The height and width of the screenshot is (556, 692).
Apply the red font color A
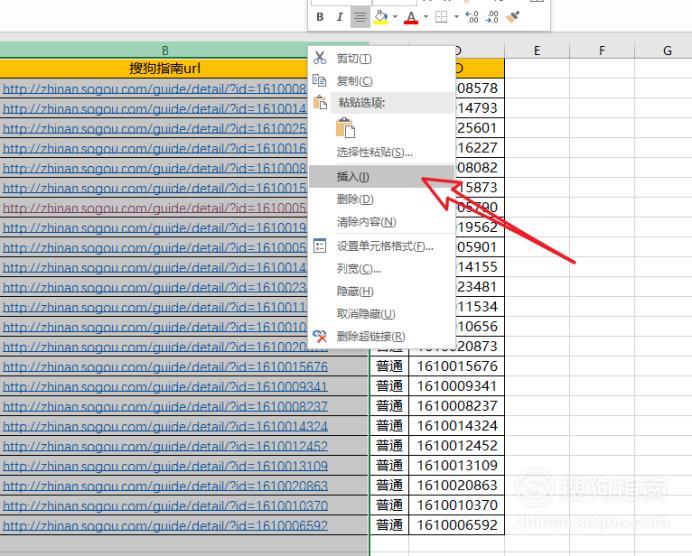click(411, 17)
